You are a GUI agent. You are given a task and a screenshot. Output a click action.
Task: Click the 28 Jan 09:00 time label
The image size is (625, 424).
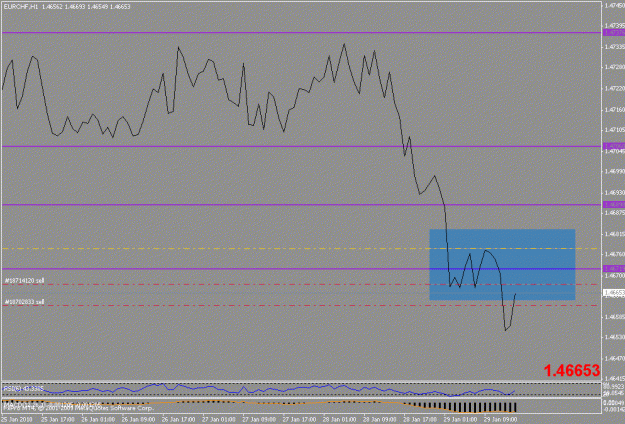pos(380,420)
